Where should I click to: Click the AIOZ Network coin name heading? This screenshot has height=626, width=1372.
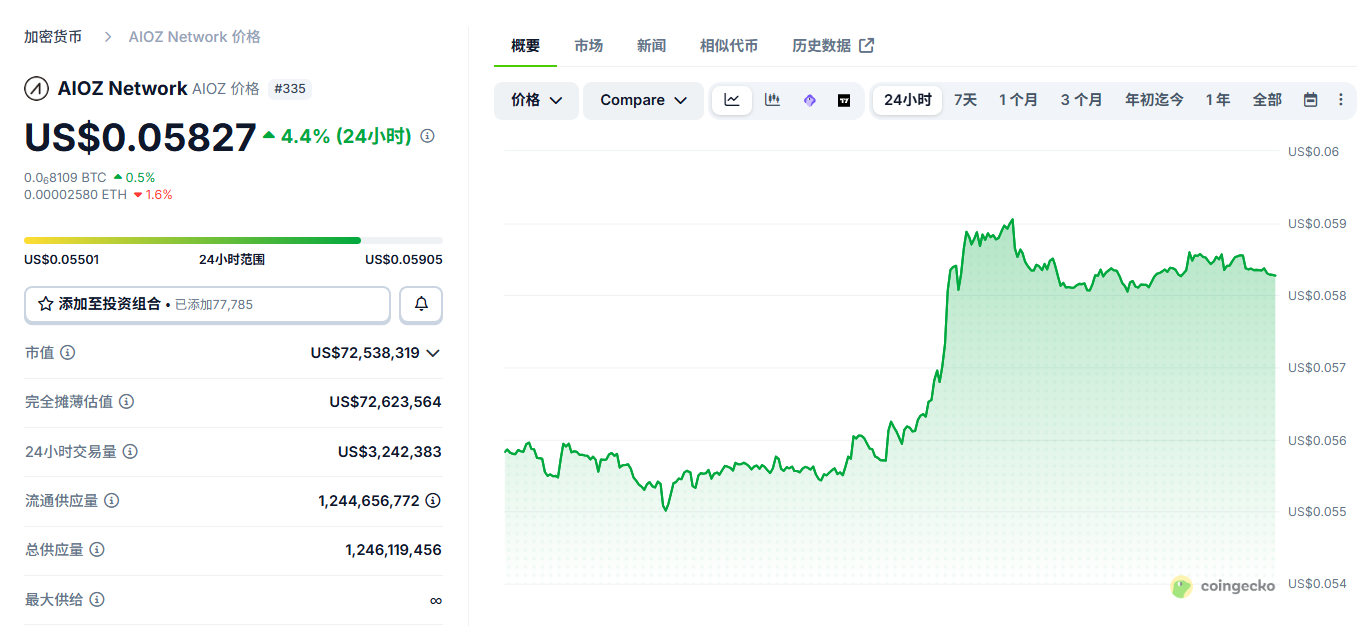click(x=122, y=89)
